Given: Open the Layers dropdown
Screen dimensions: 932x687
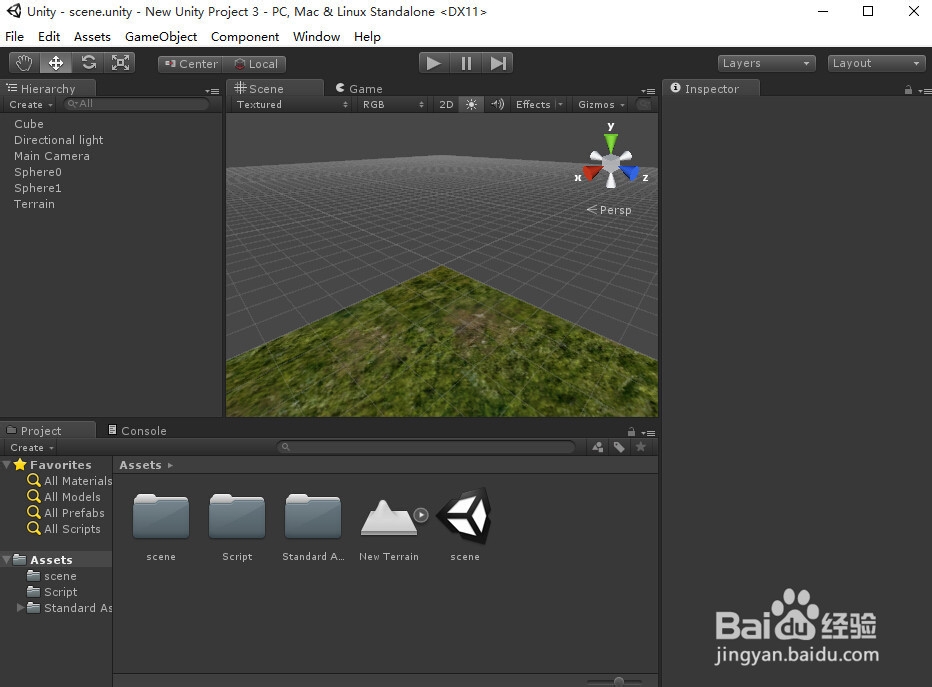Looking at the screenshot, I should 766,63.
